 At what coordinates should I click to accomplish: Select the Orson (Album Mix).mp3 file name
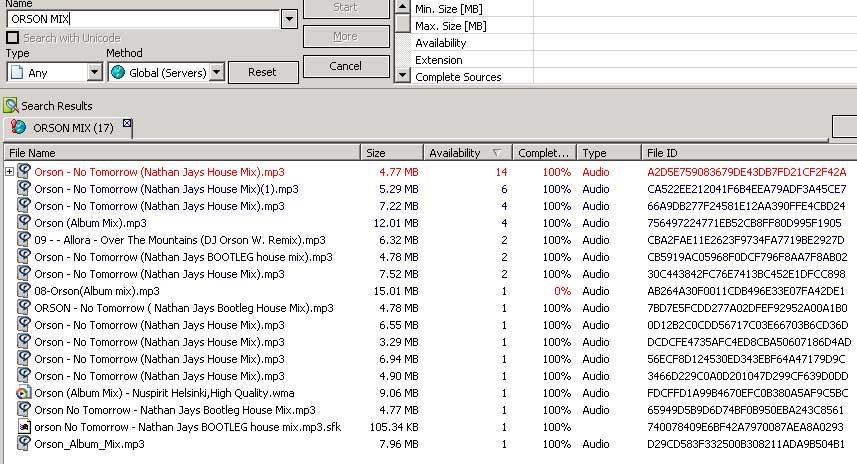pyautogui.click(x=90, y=223)
